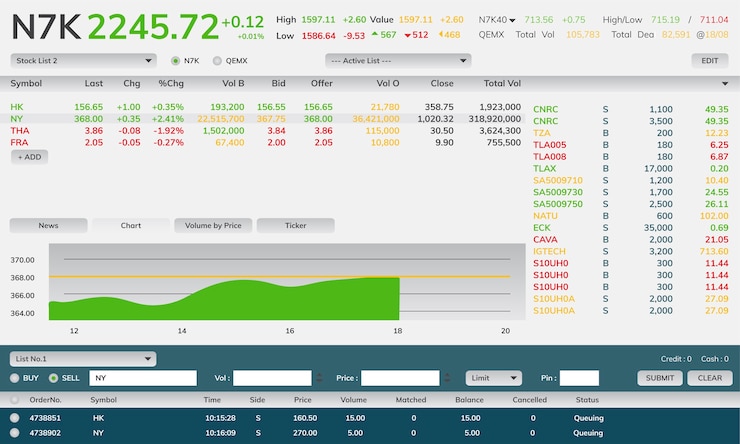740x444 pixels.
Task: Click the green up arrow 567 indicator
Action: 384,35
